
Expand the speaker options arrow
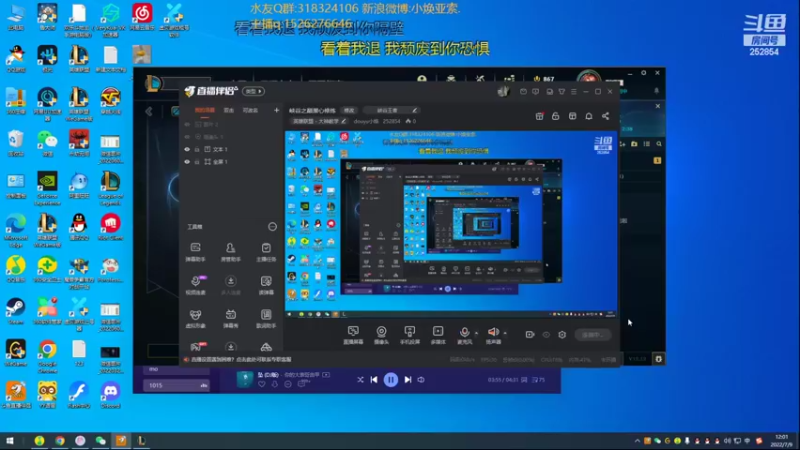(x=505, y=333)
